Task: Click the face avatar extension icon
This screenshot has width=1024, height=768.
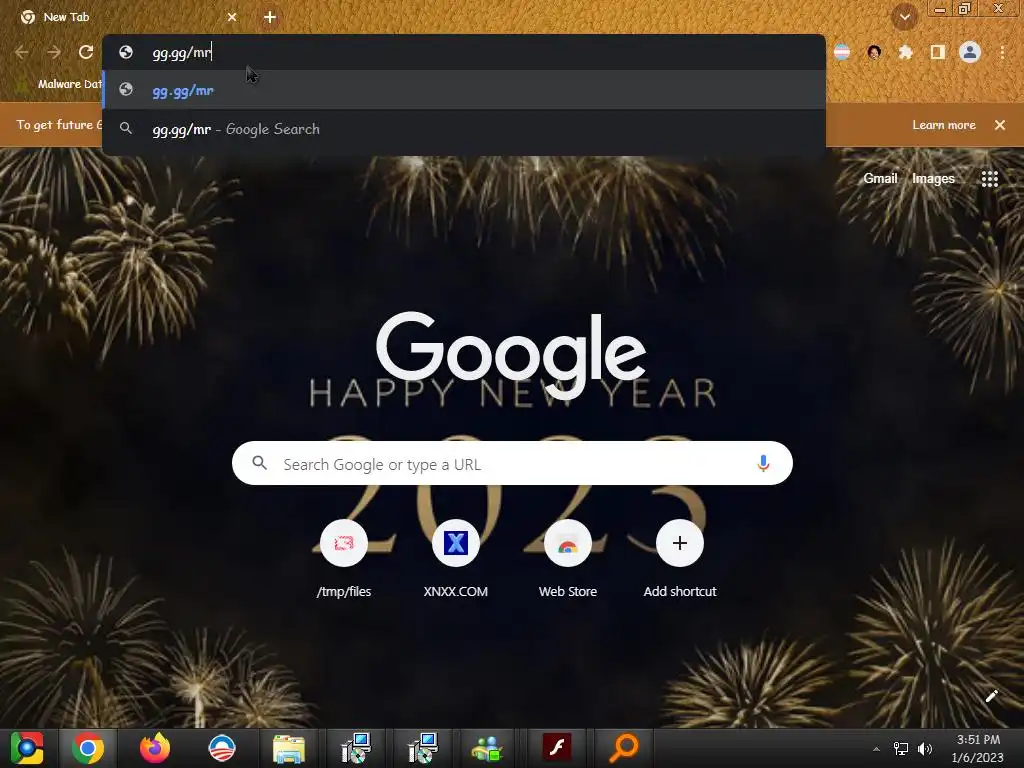Action: (x=874, y=52)
